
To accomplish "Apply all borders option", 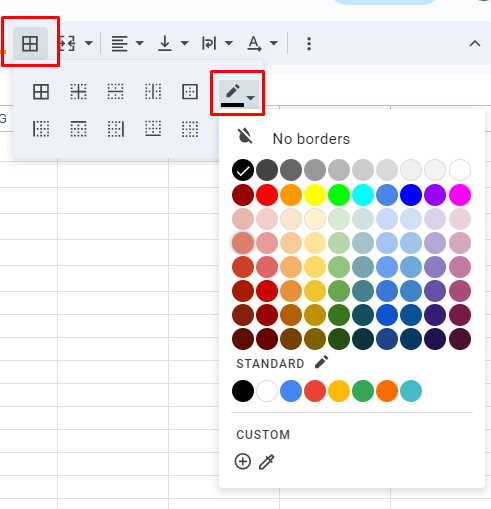I will coord(41,92).
